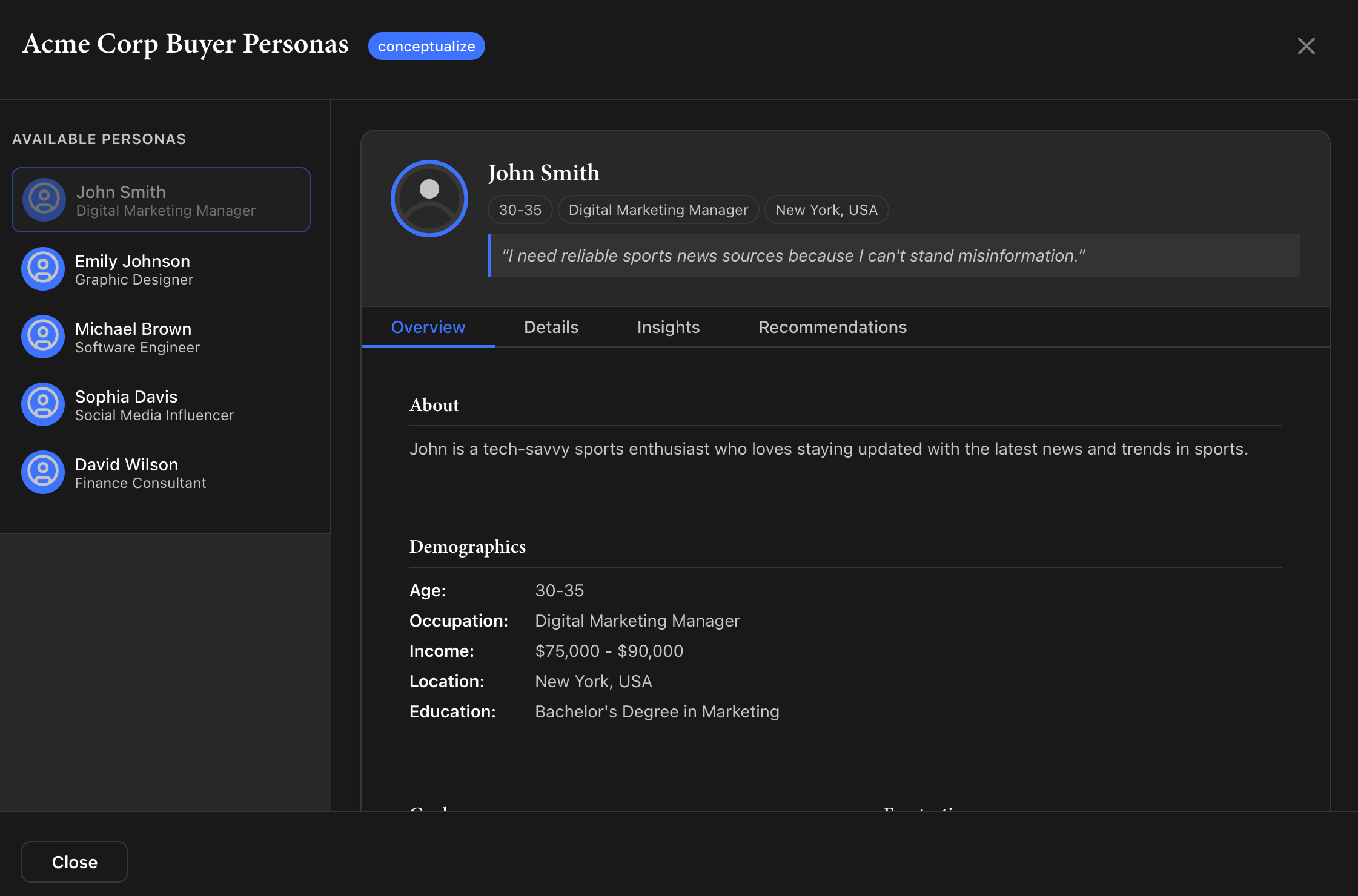Open the Insights tab

pyautogui.click(x=668, y=327)
